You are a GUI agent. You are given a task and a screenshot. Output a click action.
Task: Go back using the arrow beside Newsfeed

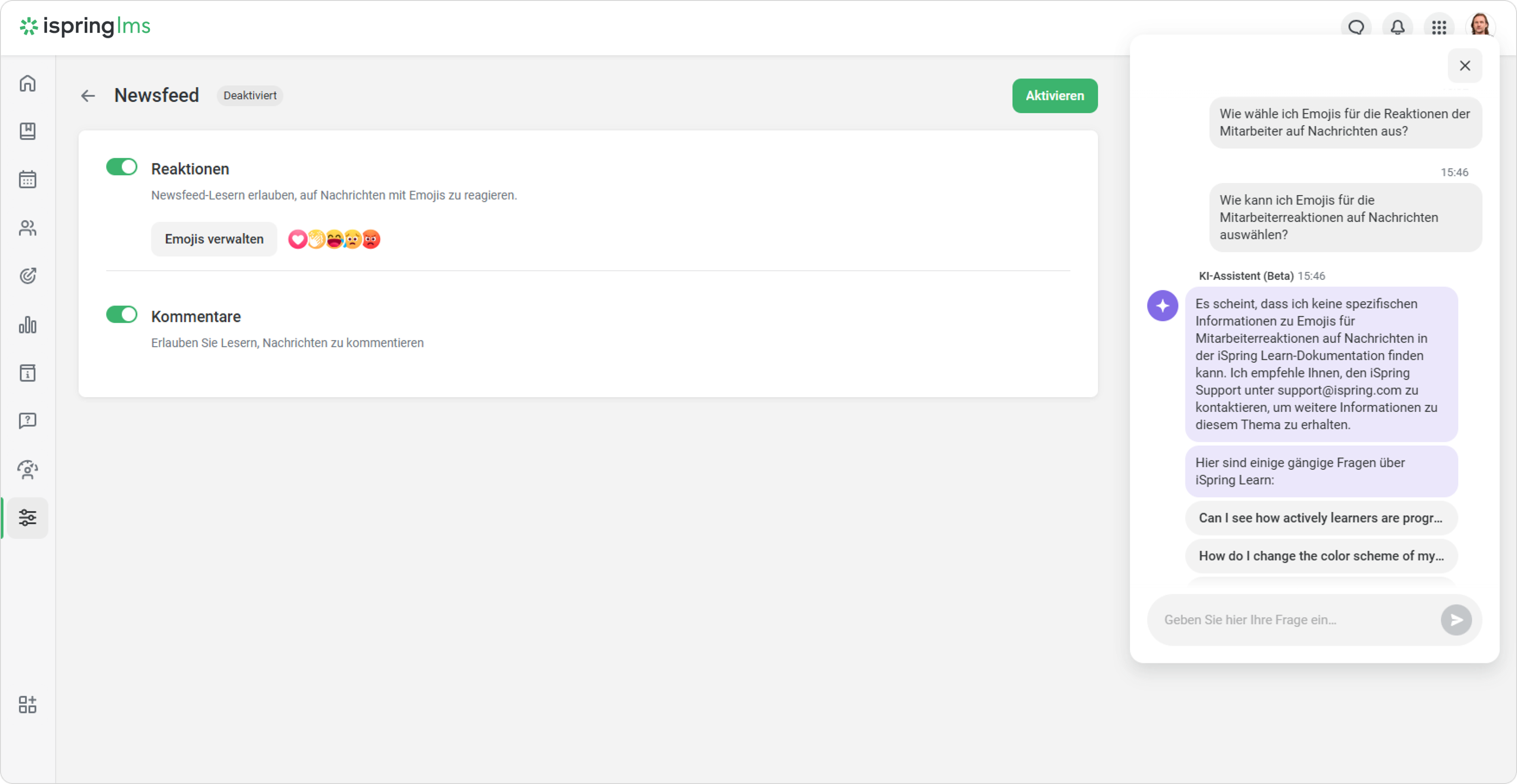[x=88, y=95]
